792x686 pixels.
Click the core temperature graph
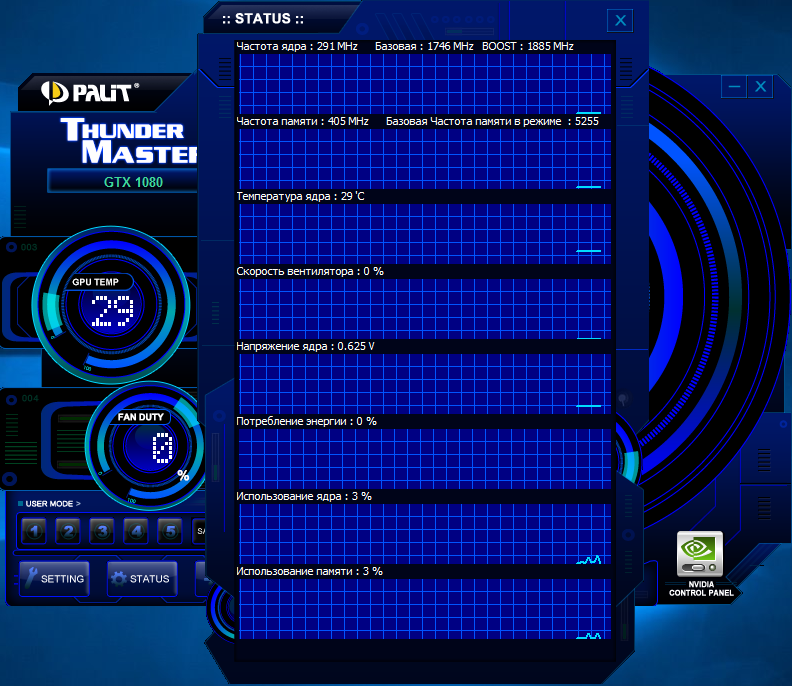click(x=425, y=234)
